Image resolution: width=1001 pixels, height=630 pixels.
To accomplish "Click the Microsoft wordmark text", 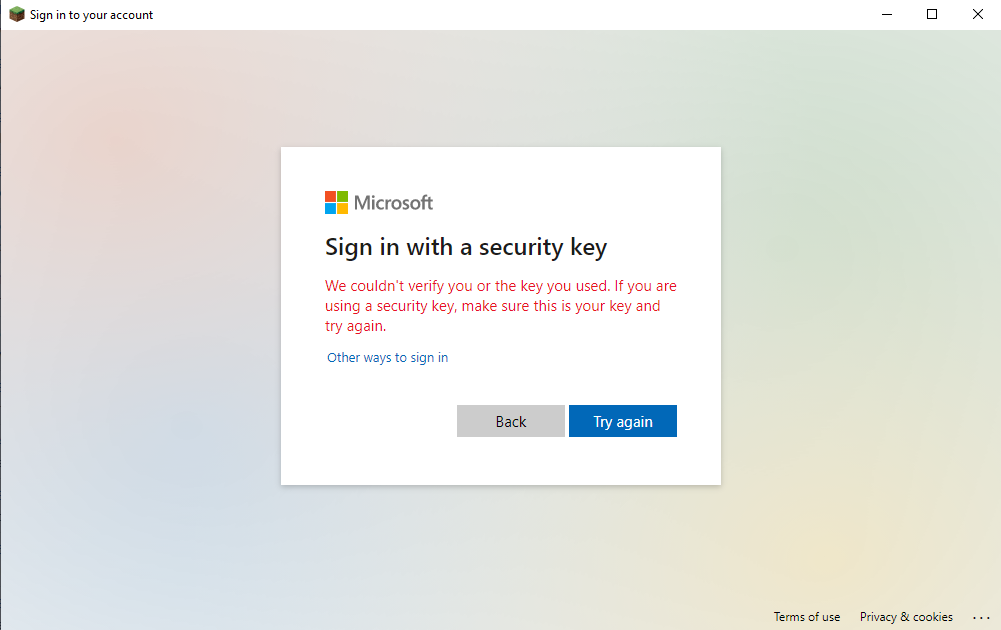I will tap(394, 203).
